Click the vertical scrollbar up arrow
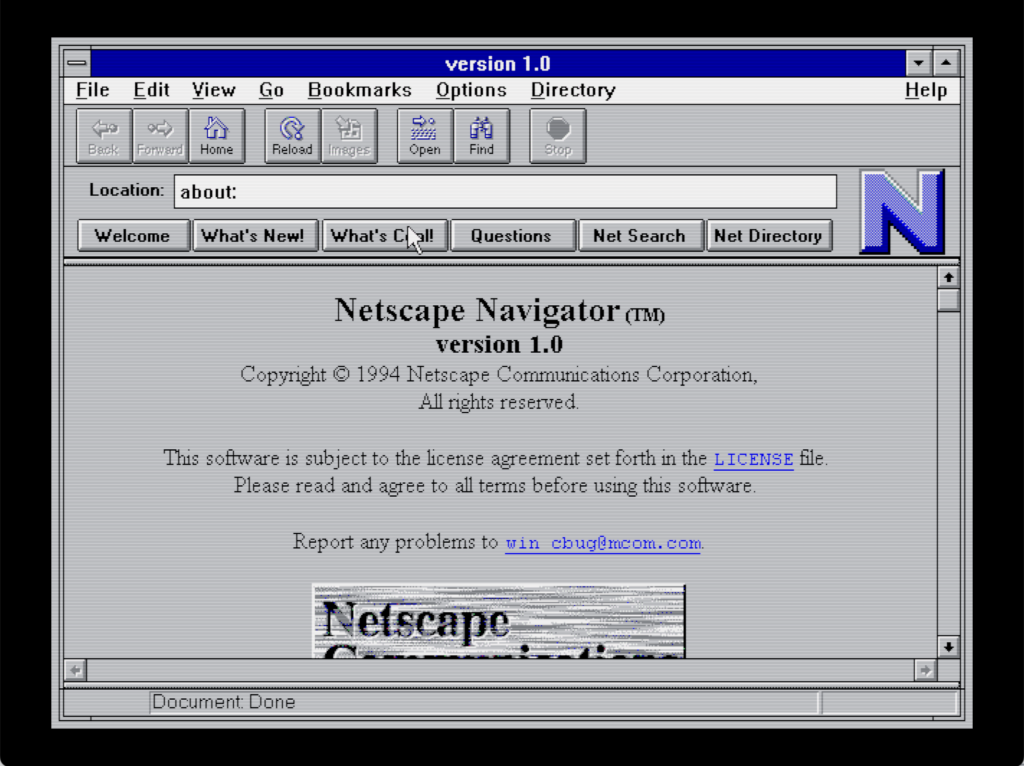The image size is (1024, 766). (948, 278)
